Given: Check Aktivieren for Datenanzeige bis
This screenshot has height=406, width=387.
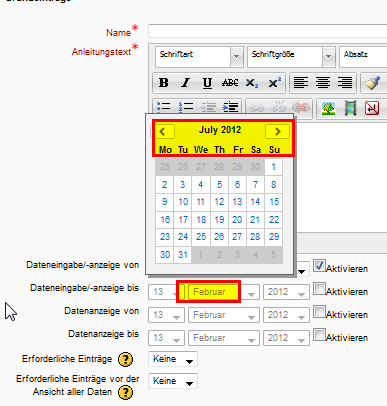Looking at the screenshot, I should click(x=319, y=335).
